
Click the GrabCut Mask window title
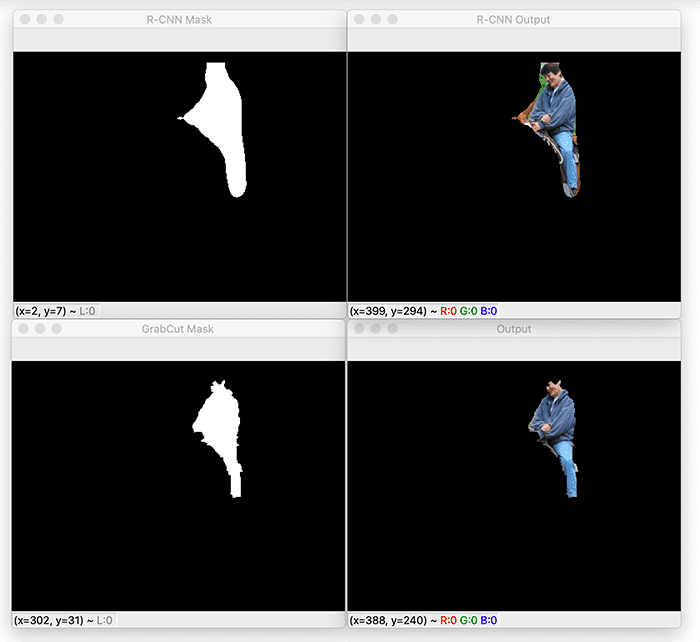[x=179, y=329]
